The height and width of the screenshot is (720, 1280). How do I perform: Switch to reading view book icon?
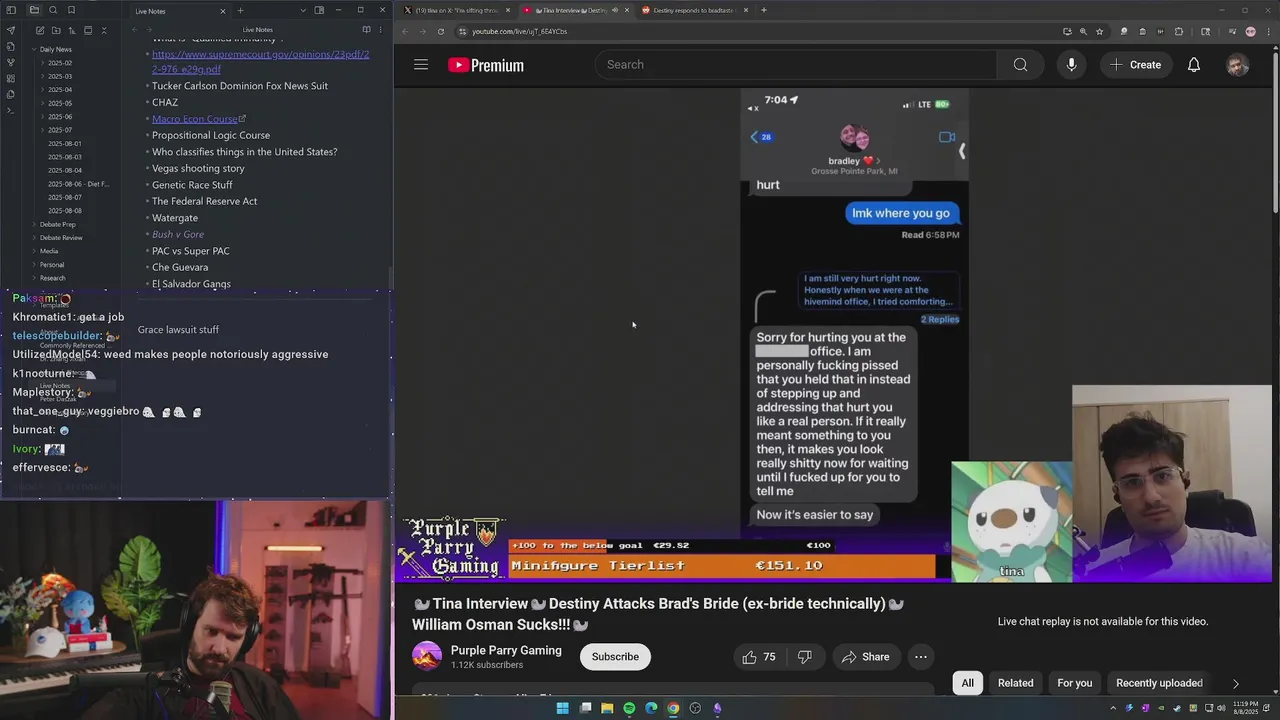(366, 30)
